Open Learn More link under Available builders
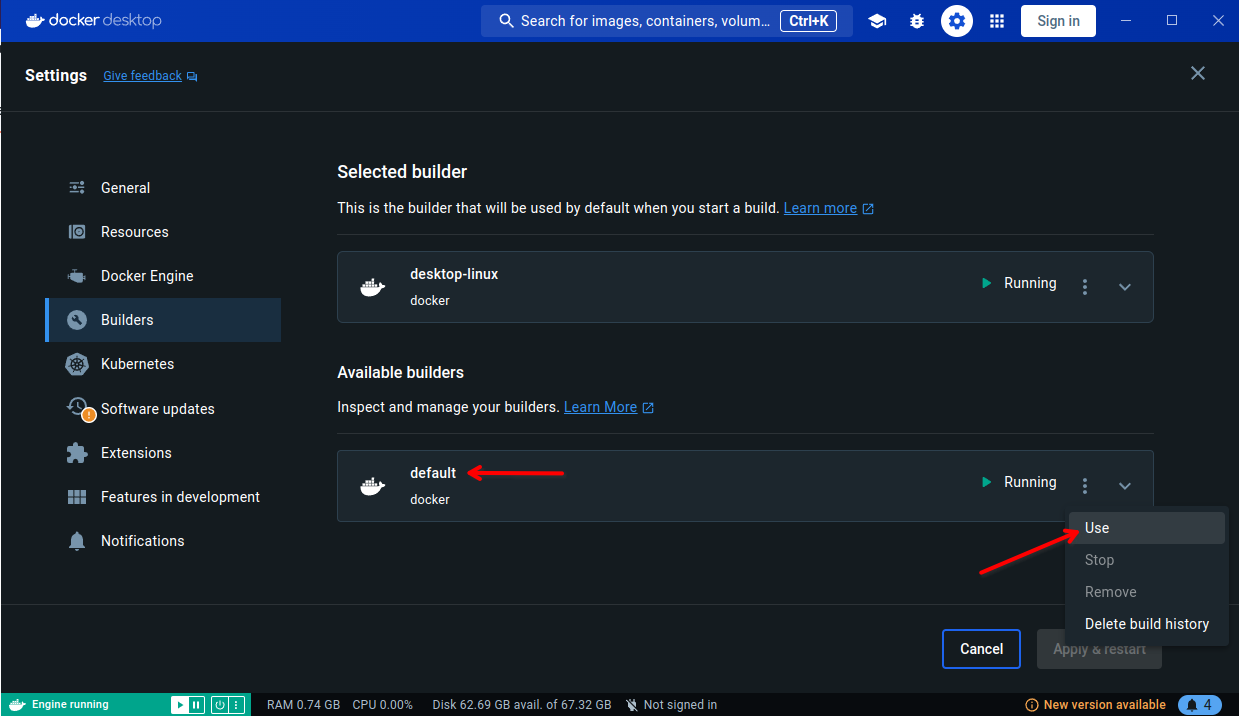The height and width of the screenshot is (716, 1239). coord(600,407)
